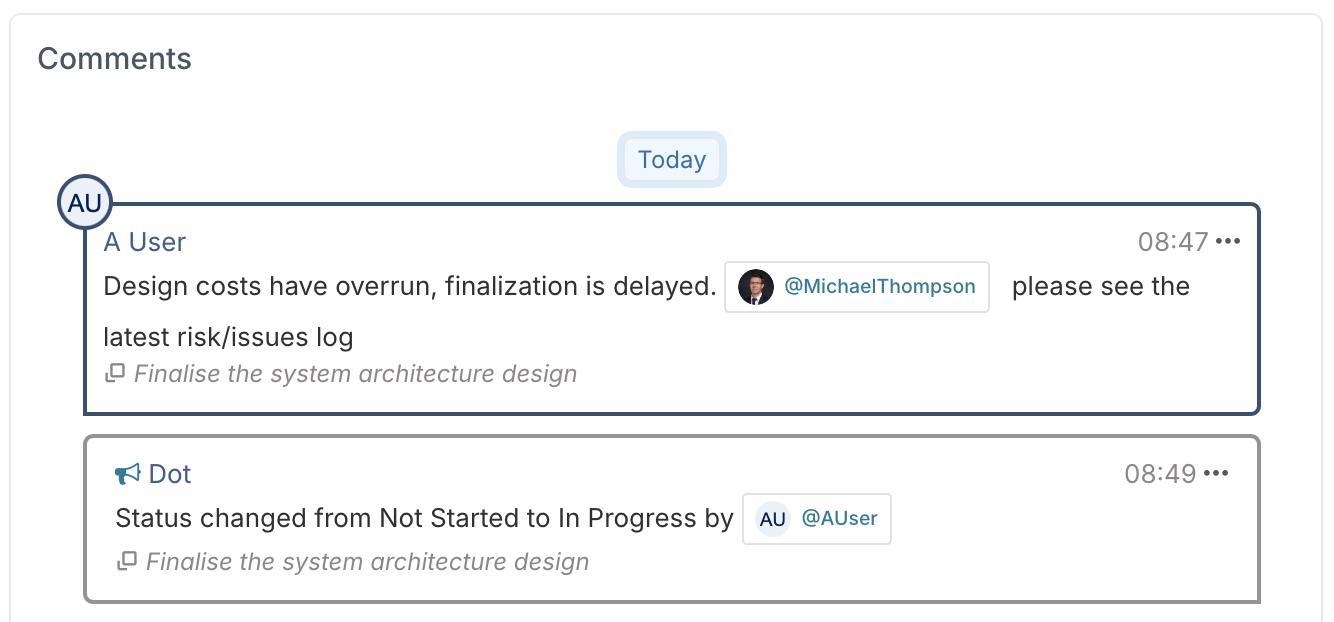Select the status changed message text
Viewport: 1334px width, 622px height.
(x=425, y=519)
